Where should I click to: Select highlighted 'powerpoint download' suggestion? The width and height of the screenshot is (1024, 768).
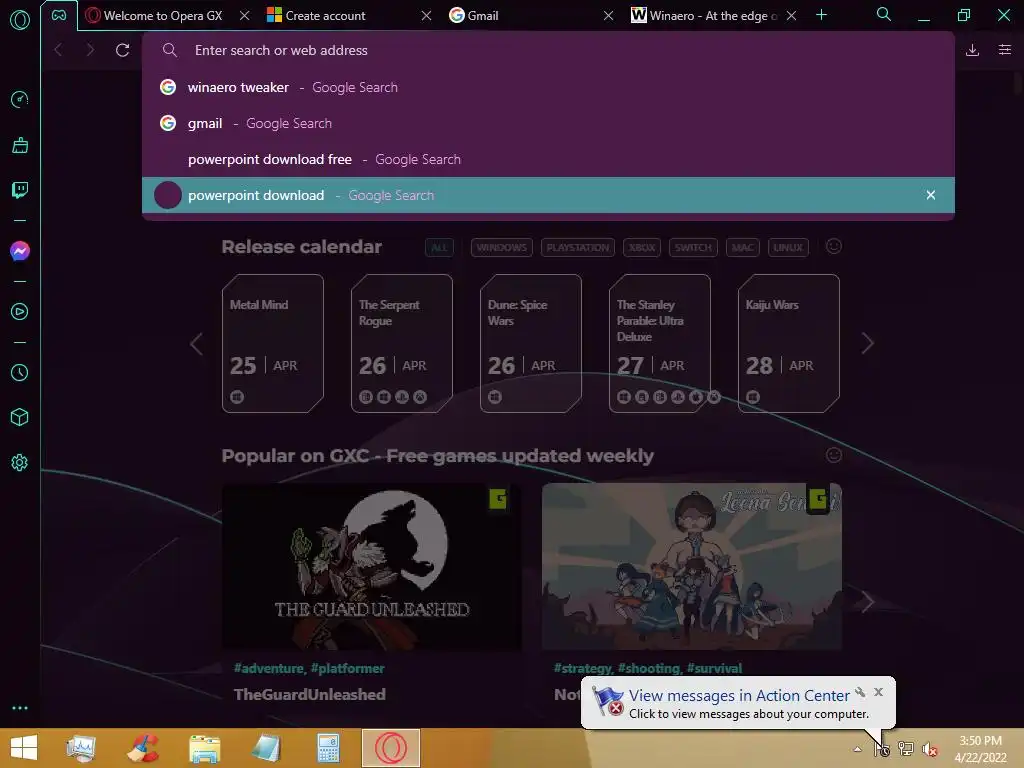coord(548,195)
